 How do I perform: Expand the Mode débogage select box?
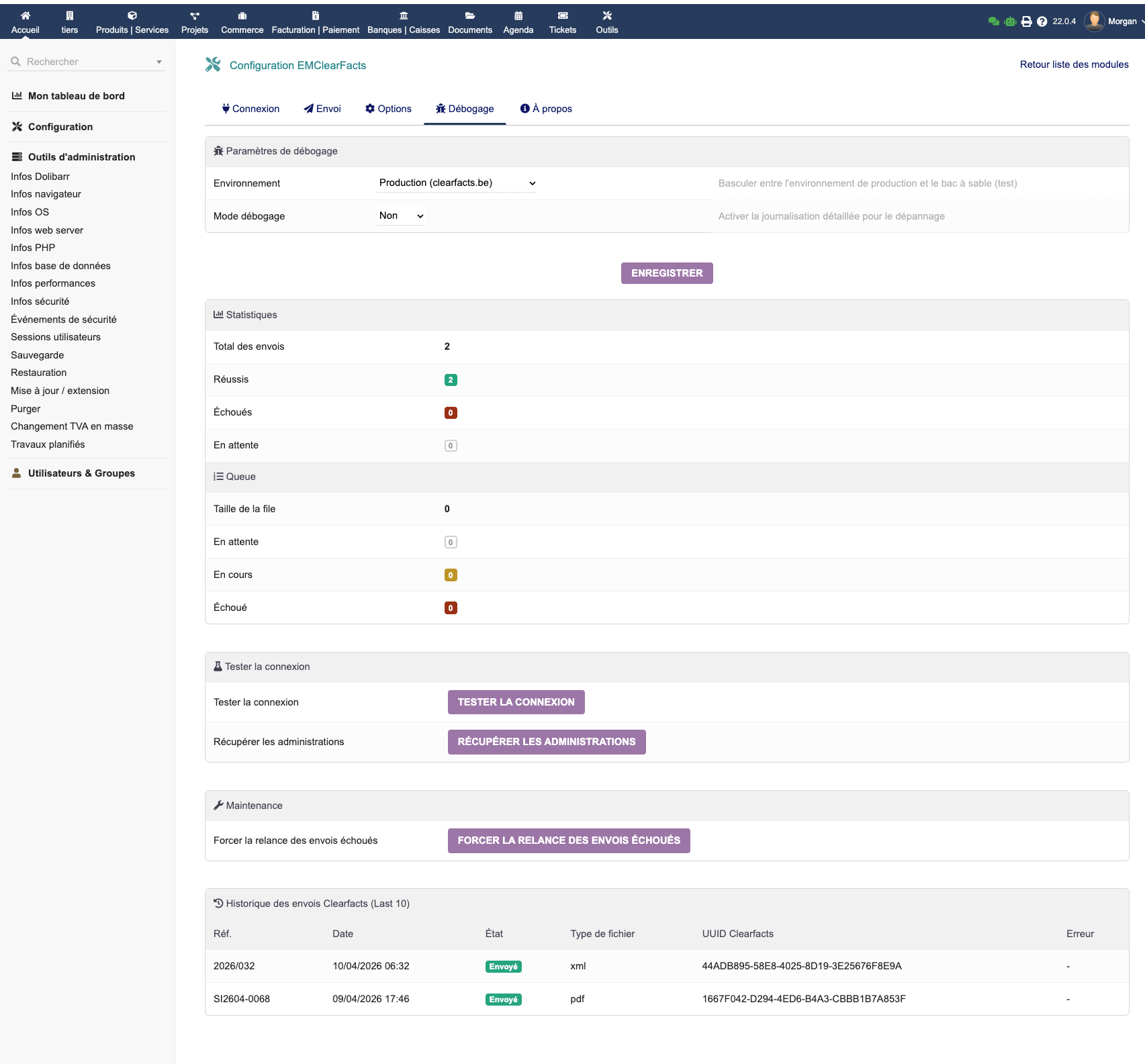point(401,216)
